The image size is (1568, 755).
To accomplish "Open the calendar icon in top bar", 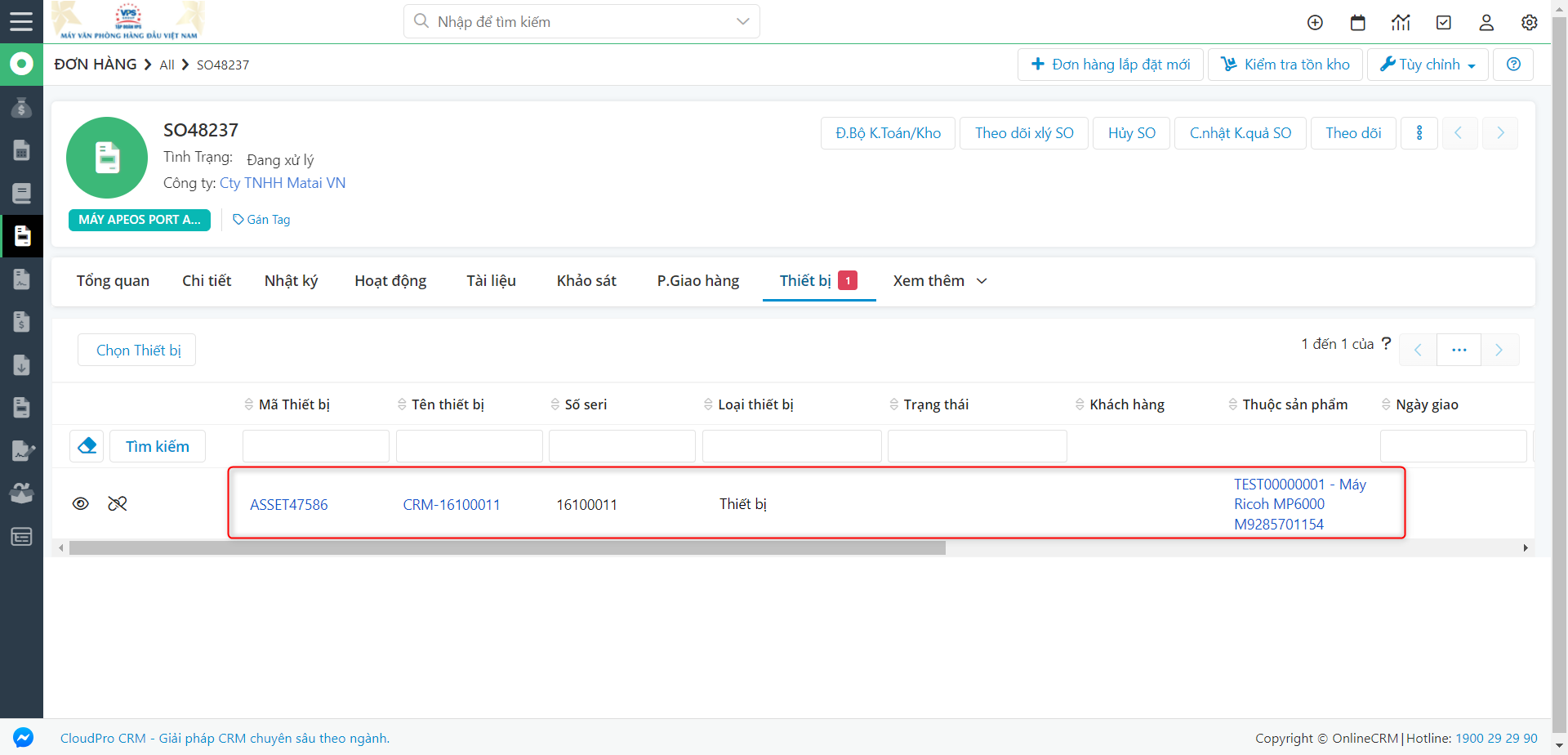I will (1358, 23).
